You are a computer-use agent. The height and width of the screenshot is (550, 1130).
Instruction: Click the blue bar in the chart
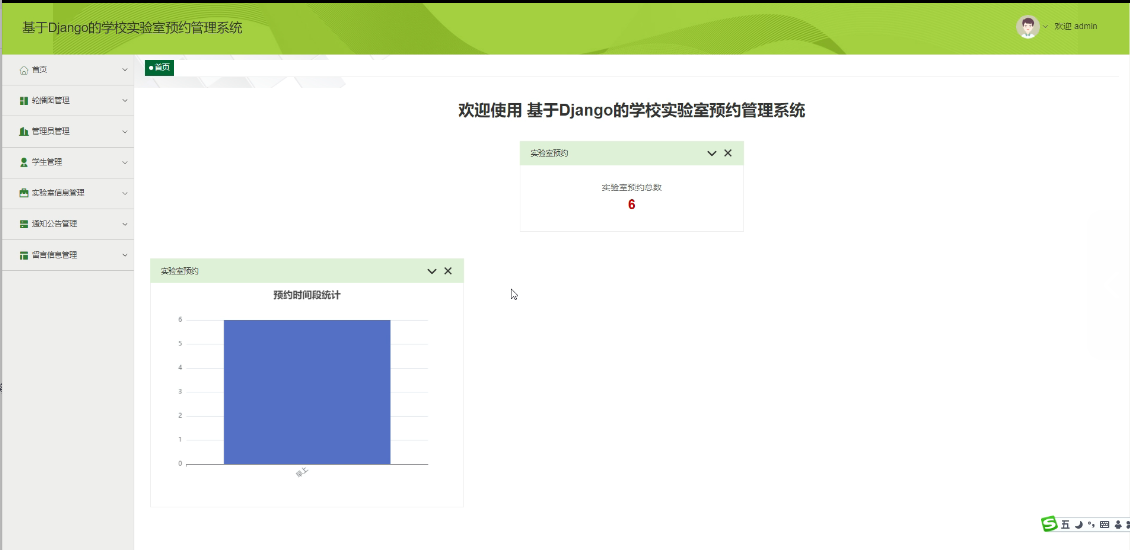coord(307,392)
